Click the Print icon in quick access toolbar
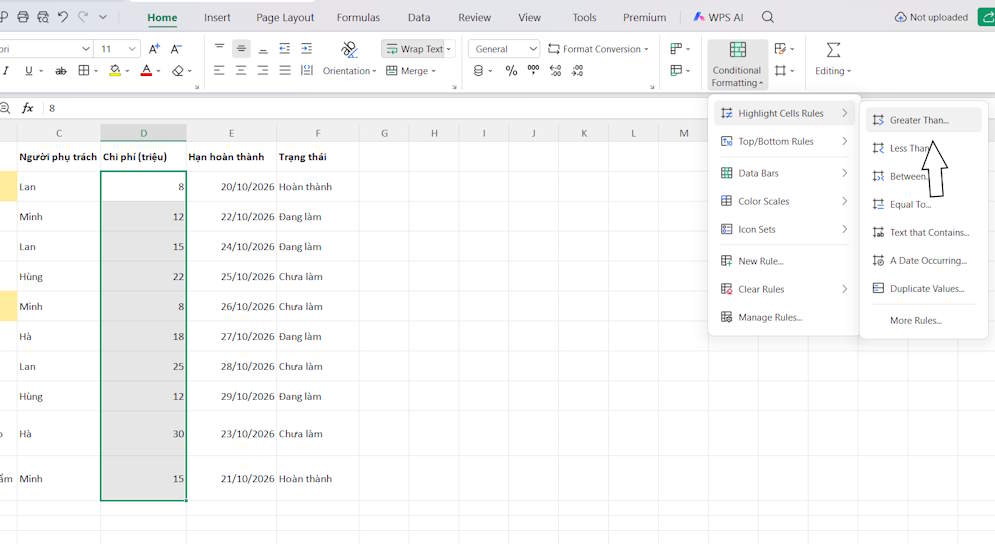This screenshot has width=995, height=544. pos(23,17)
